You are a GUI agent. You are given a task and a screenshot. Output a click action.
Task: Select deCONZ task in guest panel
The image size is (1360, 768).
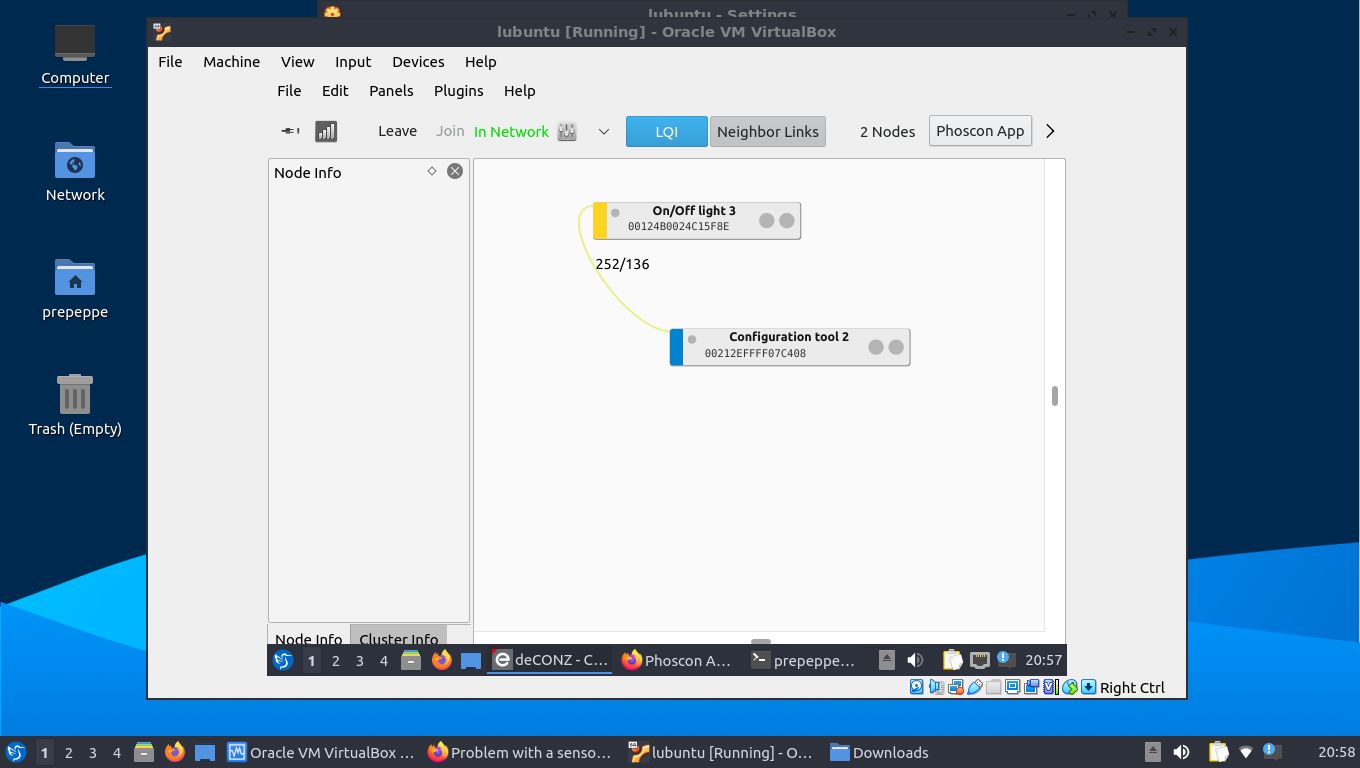550,660
